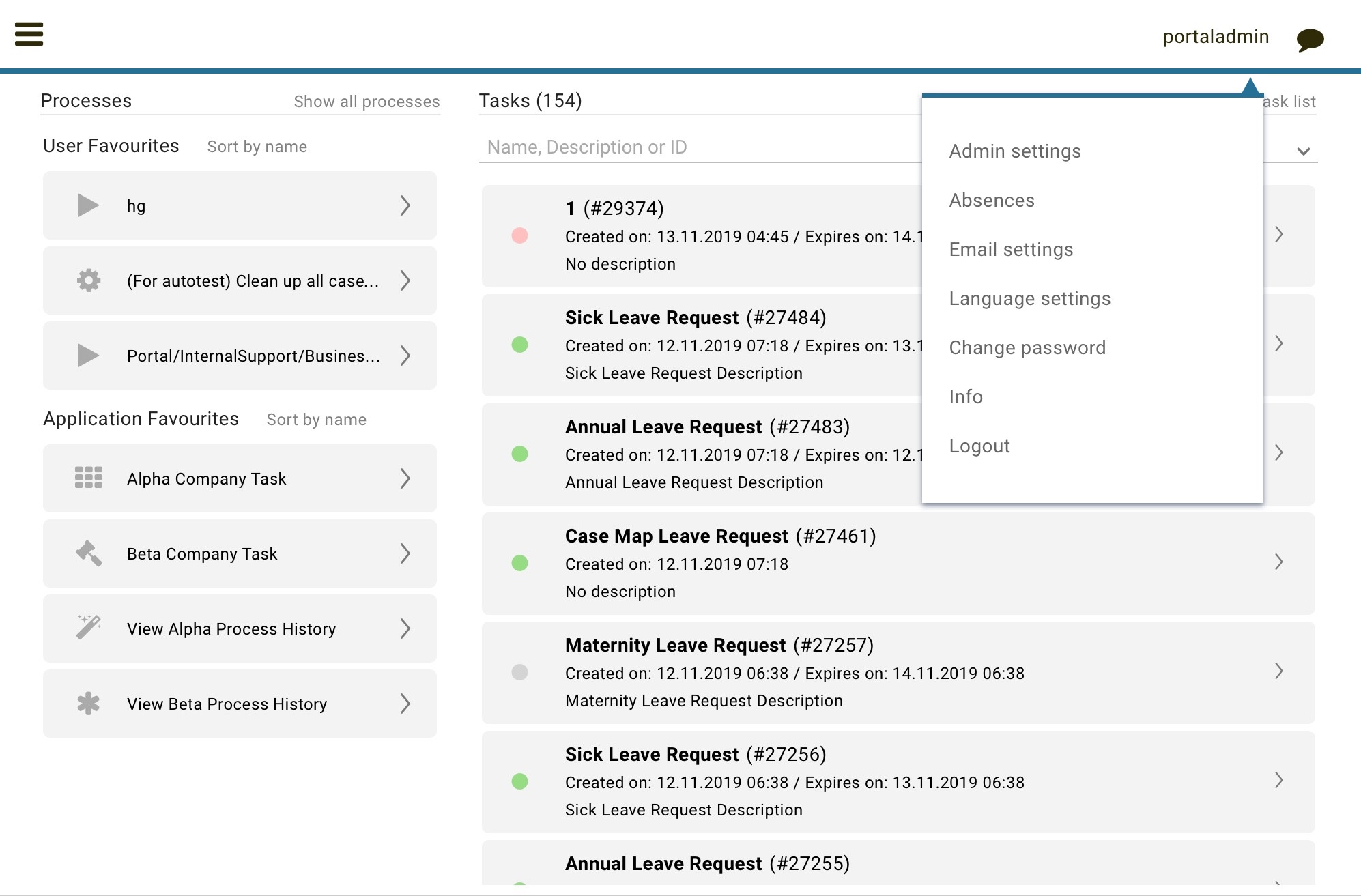Screen dimensions: 1361x896
Task: Click red status dot of task #29374
Action: [x=519, y=235]
